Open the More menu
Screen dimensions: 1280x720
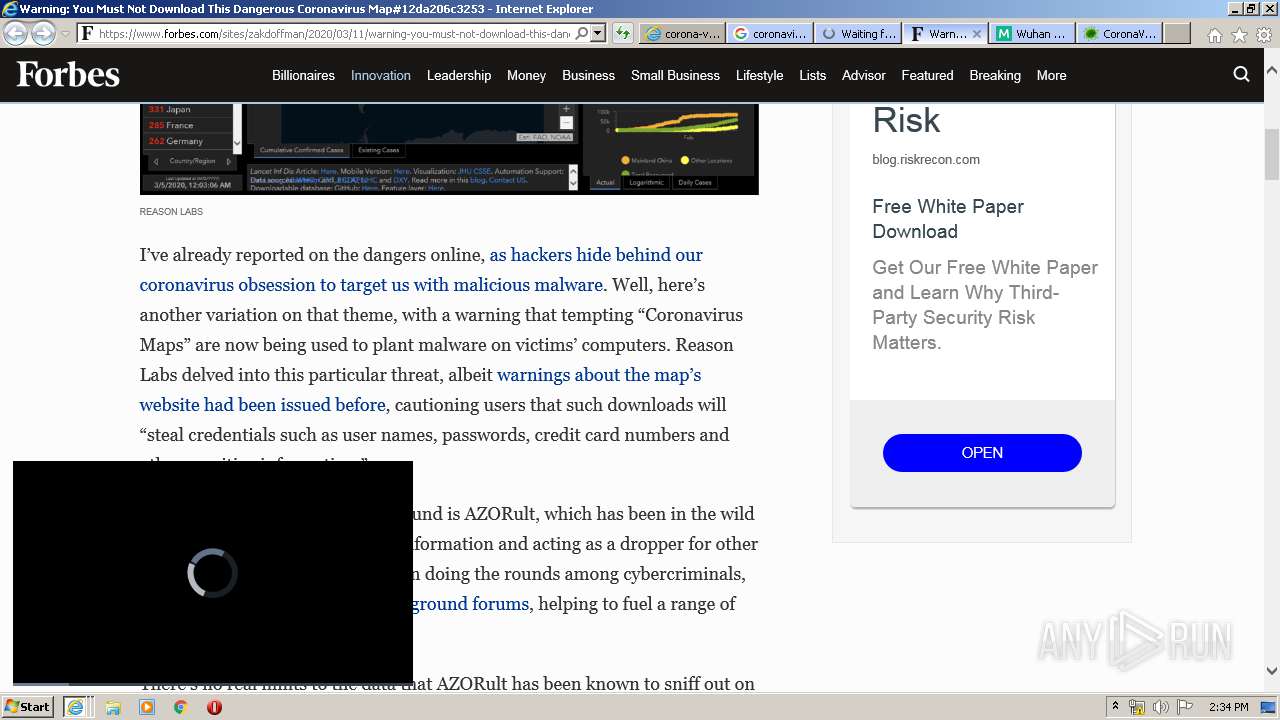1051,75
